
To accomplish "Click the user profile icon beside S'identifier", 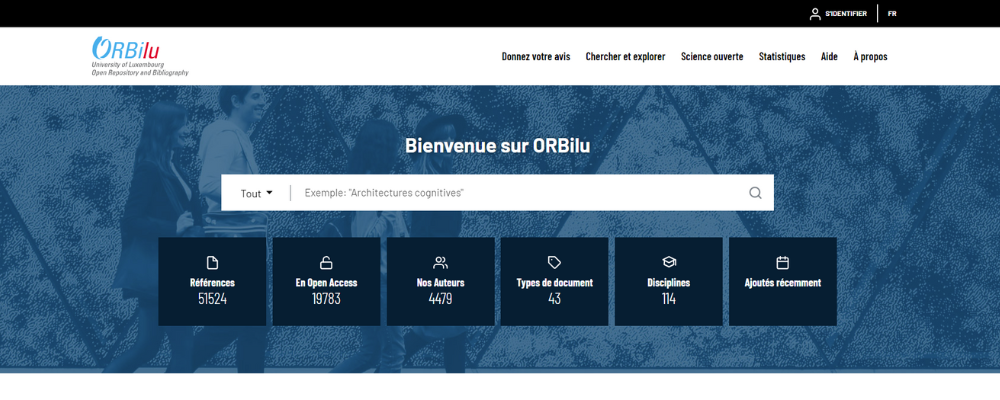I will (x=815, y=13).
